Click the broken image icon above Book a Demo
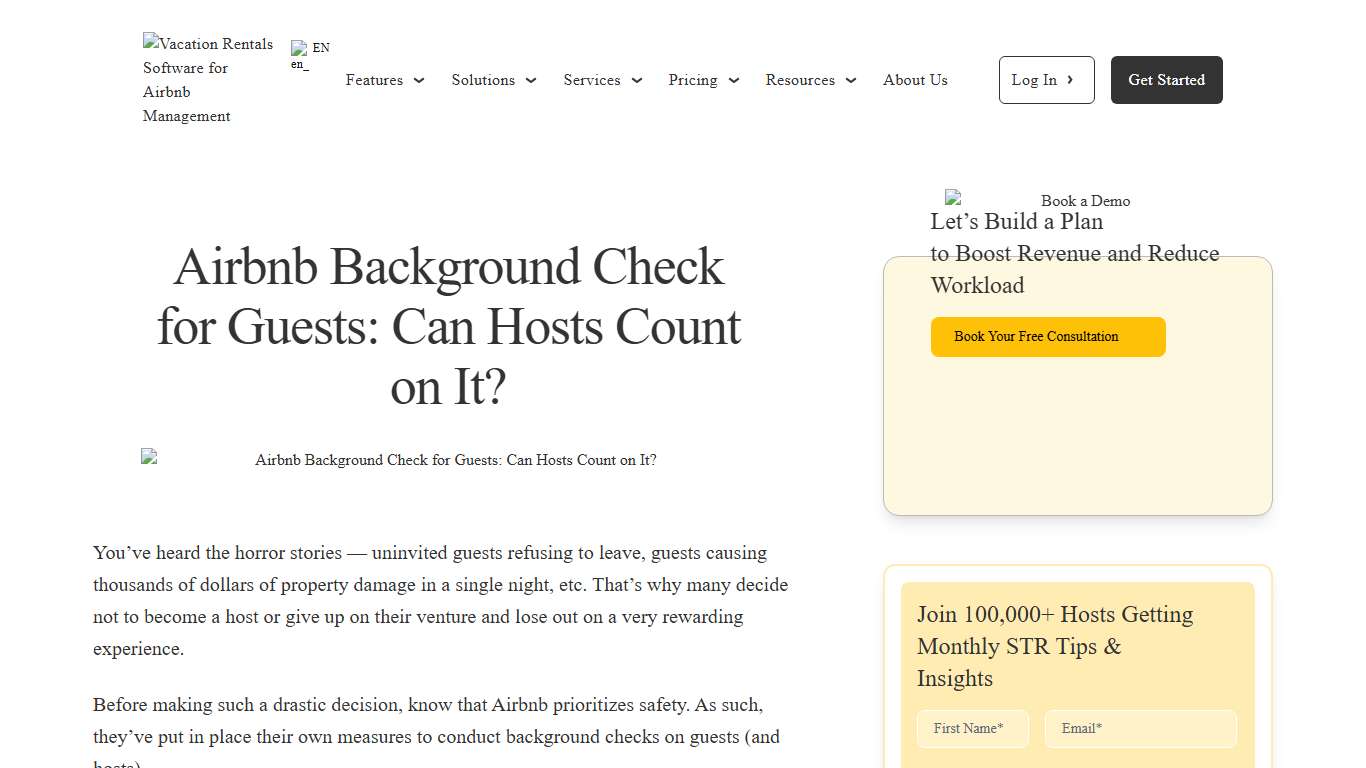This screenshot has width=1366, height=768. click(x=952, y=197)
